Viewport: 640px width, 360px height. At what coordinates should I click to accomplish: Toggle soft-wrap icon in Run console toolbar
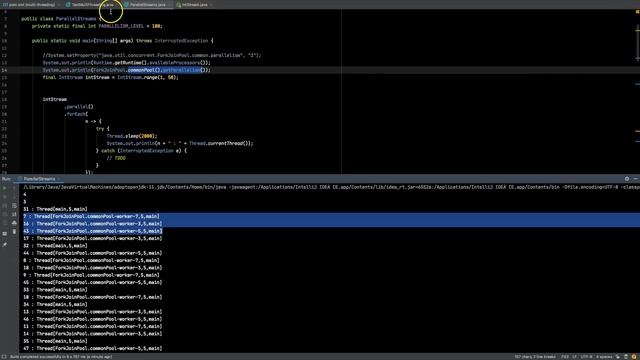point(14,206)
